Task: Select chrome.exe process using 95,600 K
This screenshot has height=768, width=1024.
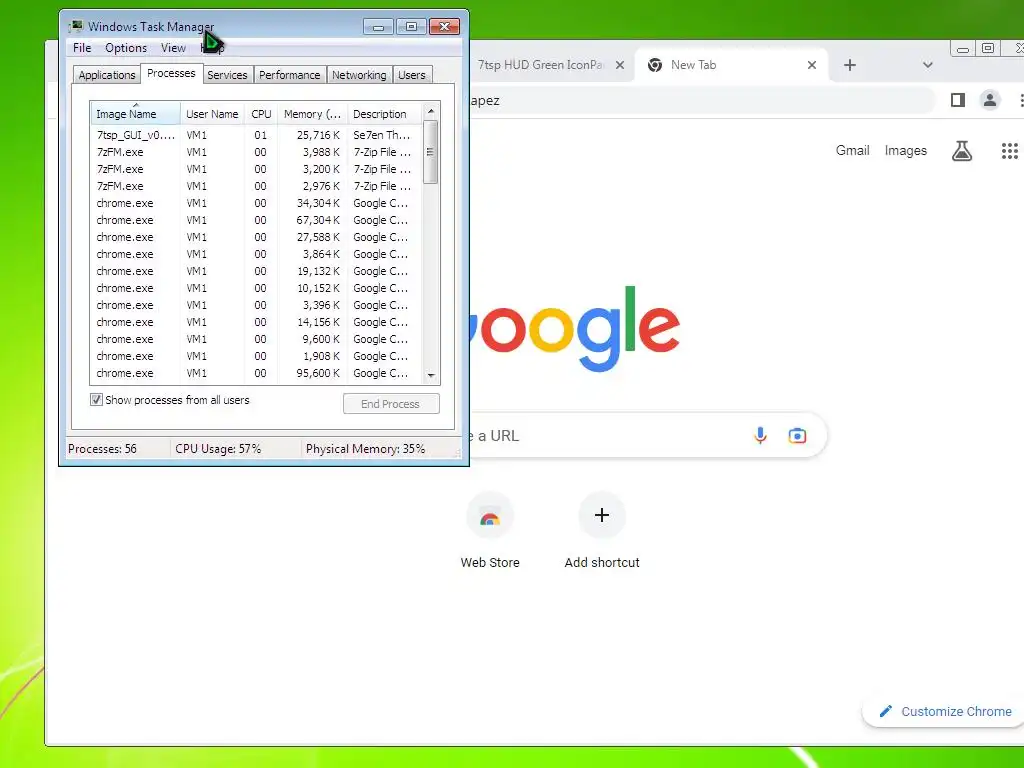Action: pyautogui.click(x=256, y=373)
